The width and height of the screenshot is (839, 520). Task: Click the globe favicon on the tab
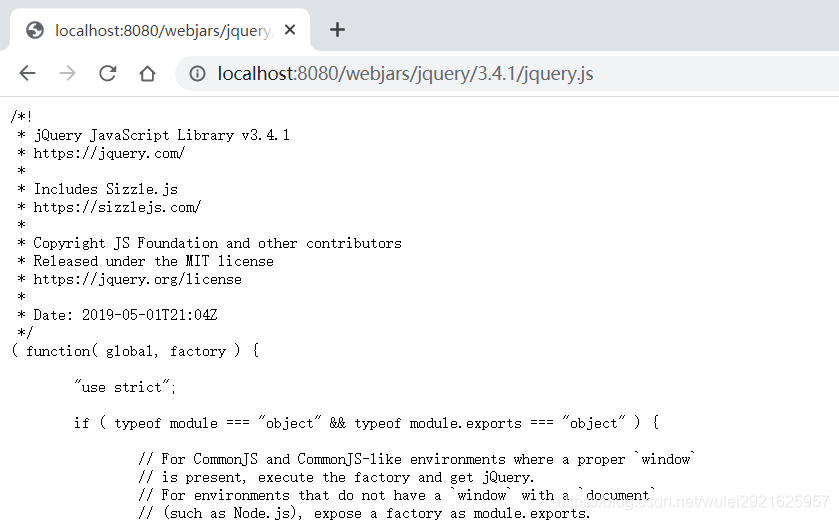pos(35,30)
